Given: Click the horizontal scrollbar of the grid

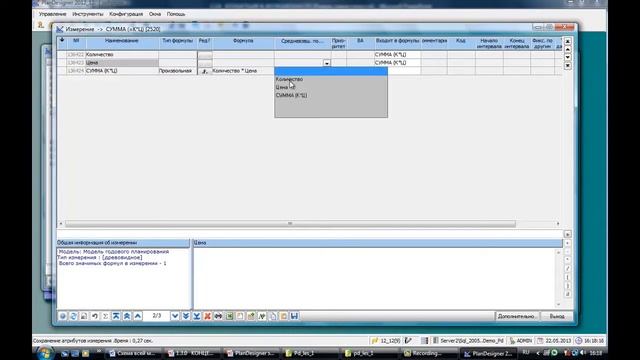Looking at the screenshot, I should click(x=290, y=224).
